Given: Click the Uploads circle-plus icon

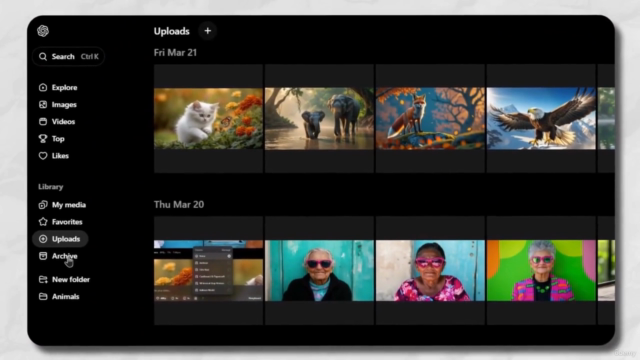Looking at the screenshot, I should (x=43, y=239).
